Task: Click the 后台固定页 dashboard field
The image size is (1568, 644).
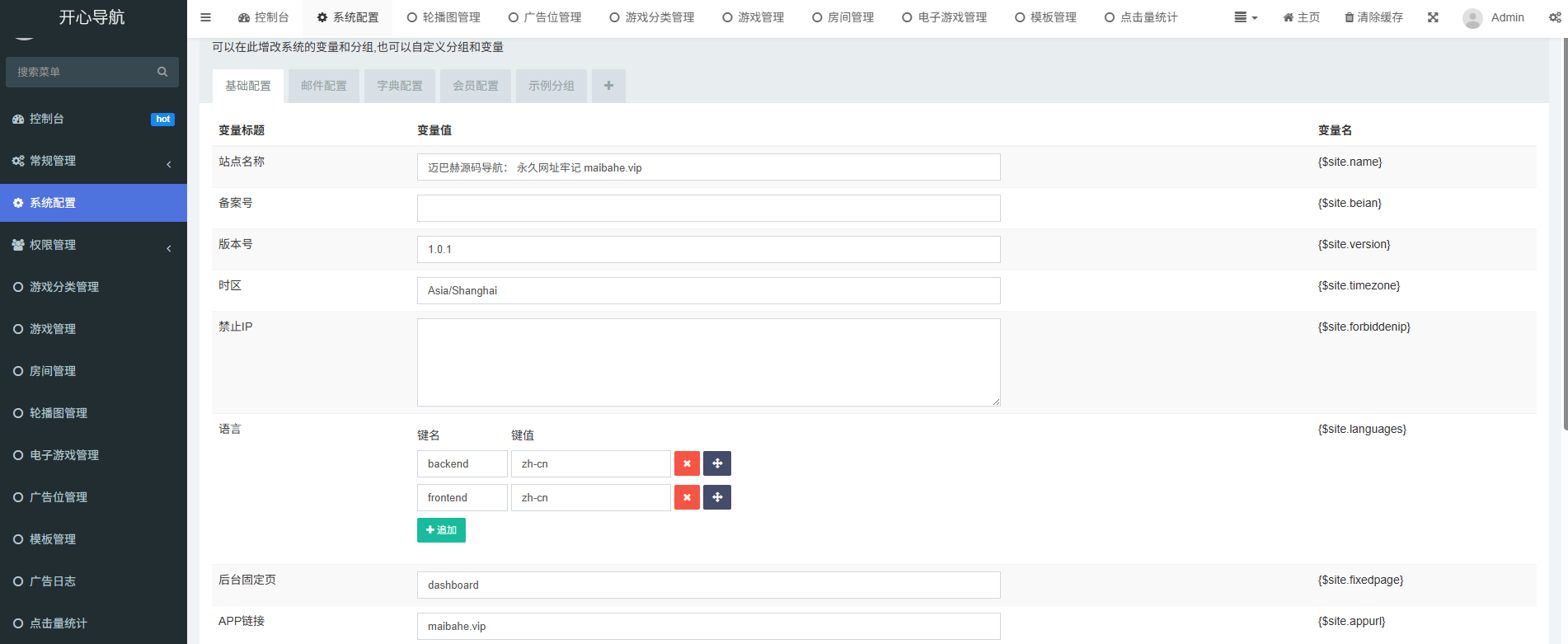Action: (709, 585)
